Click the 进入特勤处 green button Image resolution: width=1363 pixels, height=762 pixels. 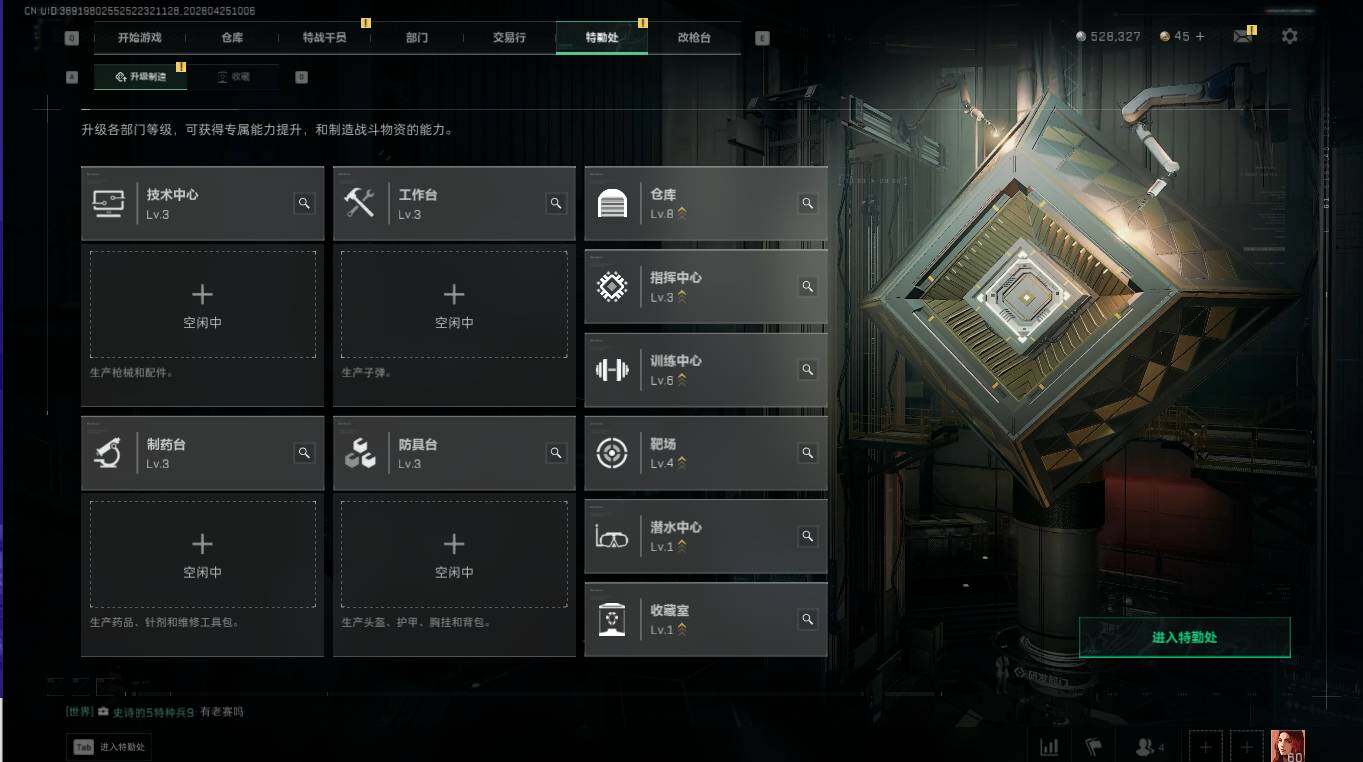[1184, 637]
